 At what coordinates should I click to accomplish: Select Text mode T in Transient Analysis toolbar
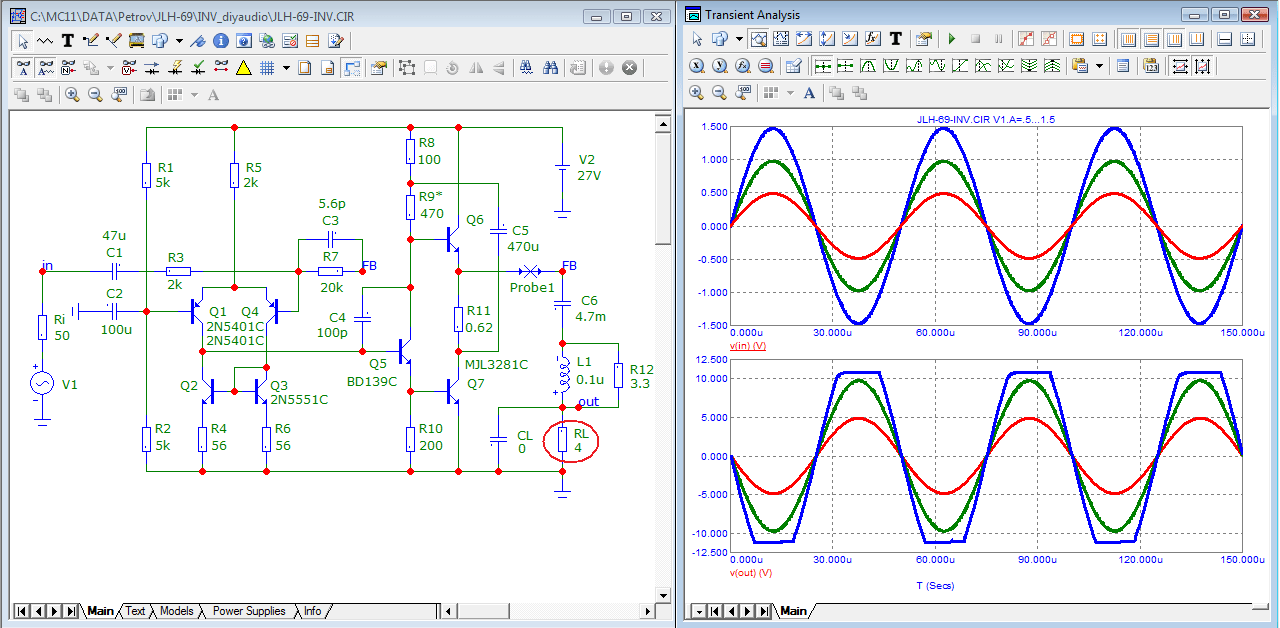click(x=895, y=39)
